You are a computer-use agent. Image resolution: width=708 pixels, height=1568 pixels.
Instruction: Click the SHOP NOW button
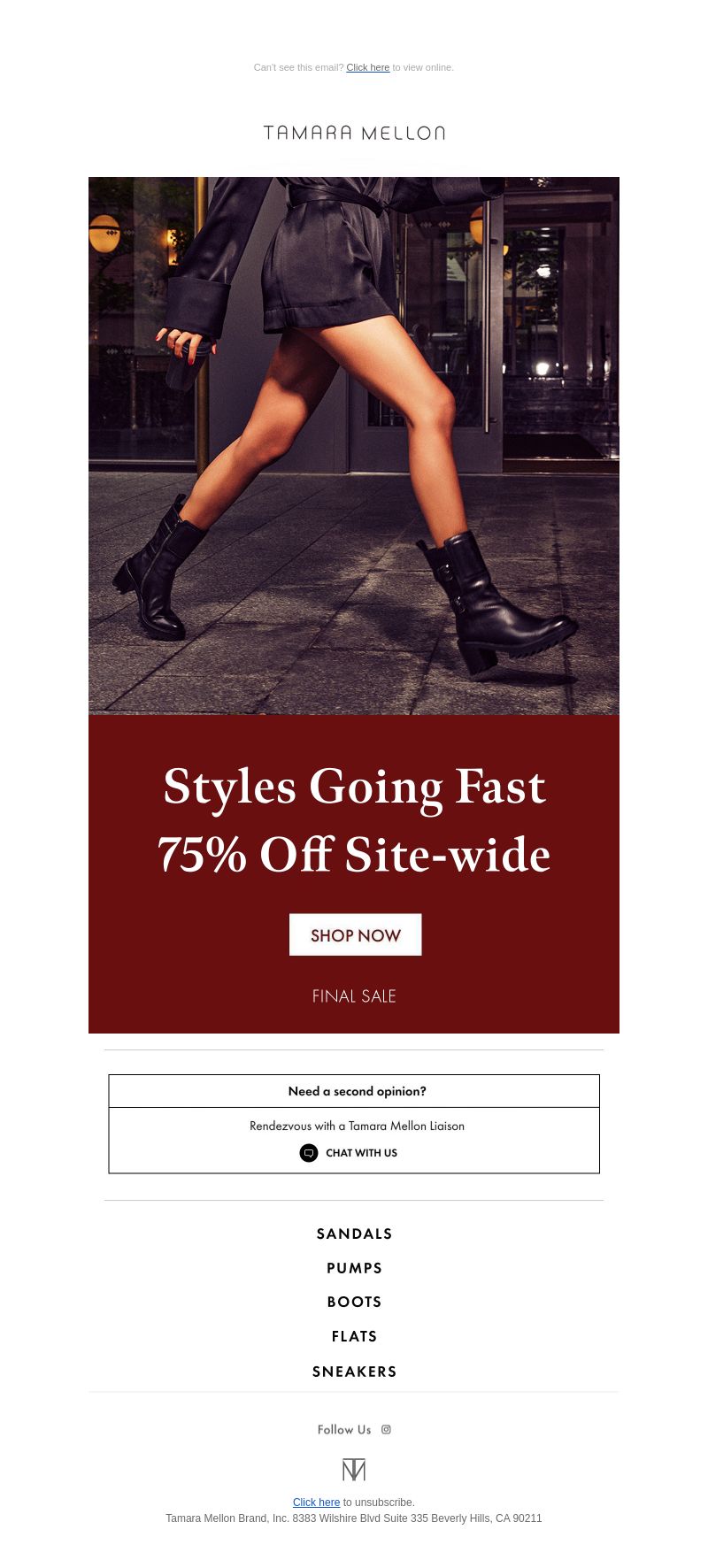356,934
